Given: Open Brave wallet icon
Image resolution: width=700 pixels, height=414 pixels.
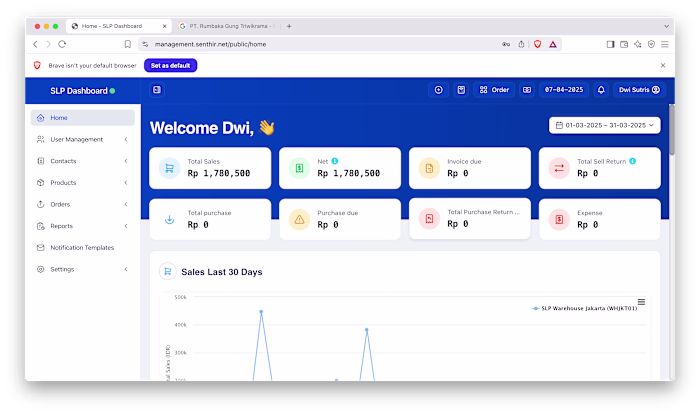Looking at the screenshot, I should (x=624, y=44).
